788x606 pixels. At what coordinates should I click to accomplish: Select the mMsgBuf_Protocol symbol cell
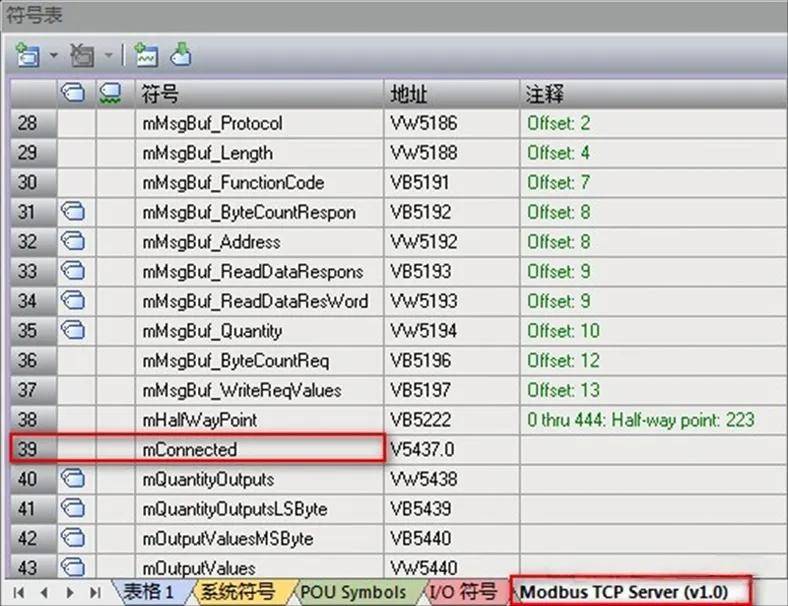click(x=259, y=123)
